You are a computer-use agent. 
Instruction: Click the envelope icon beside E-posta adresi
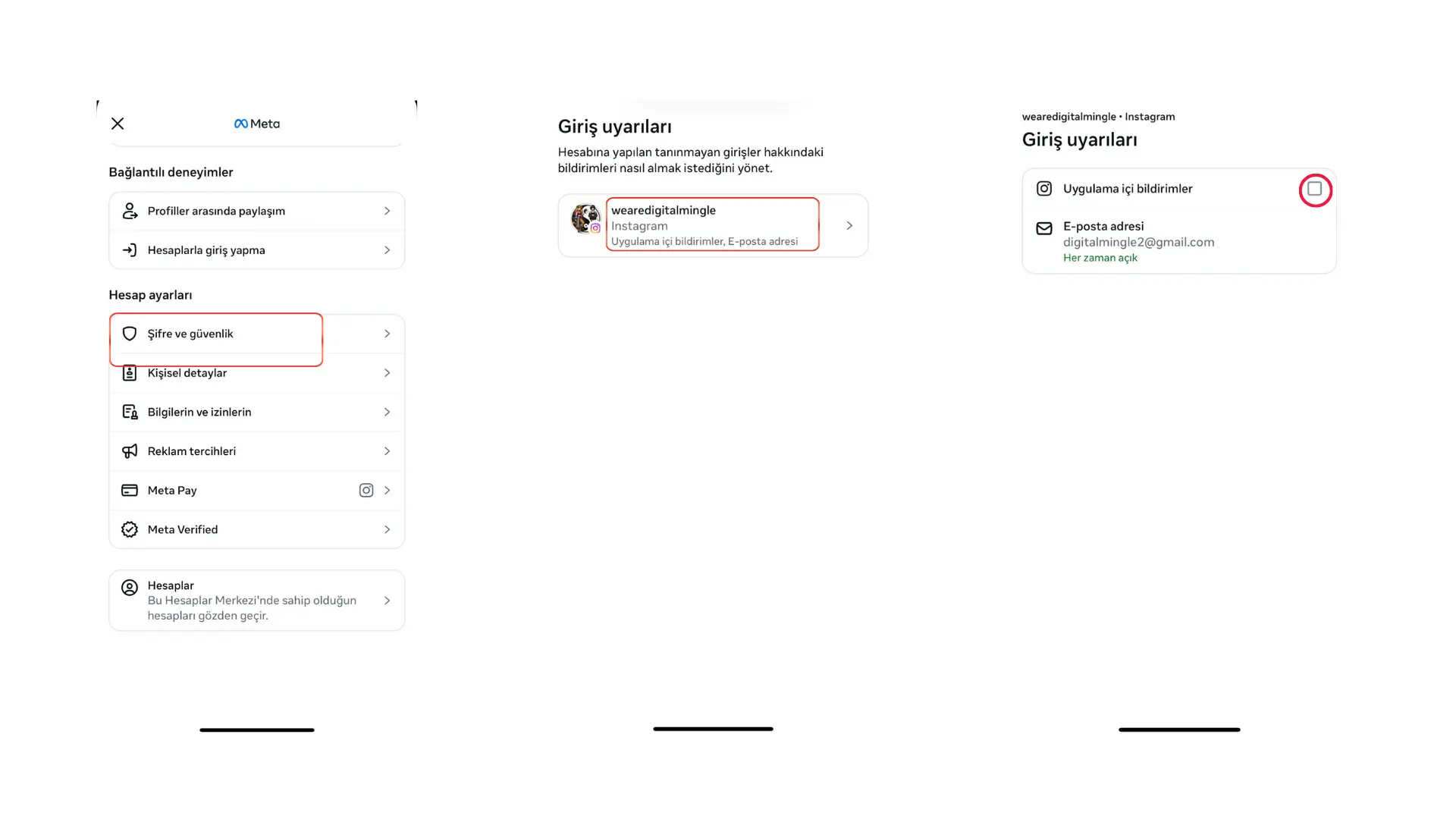pos(1044,228)
